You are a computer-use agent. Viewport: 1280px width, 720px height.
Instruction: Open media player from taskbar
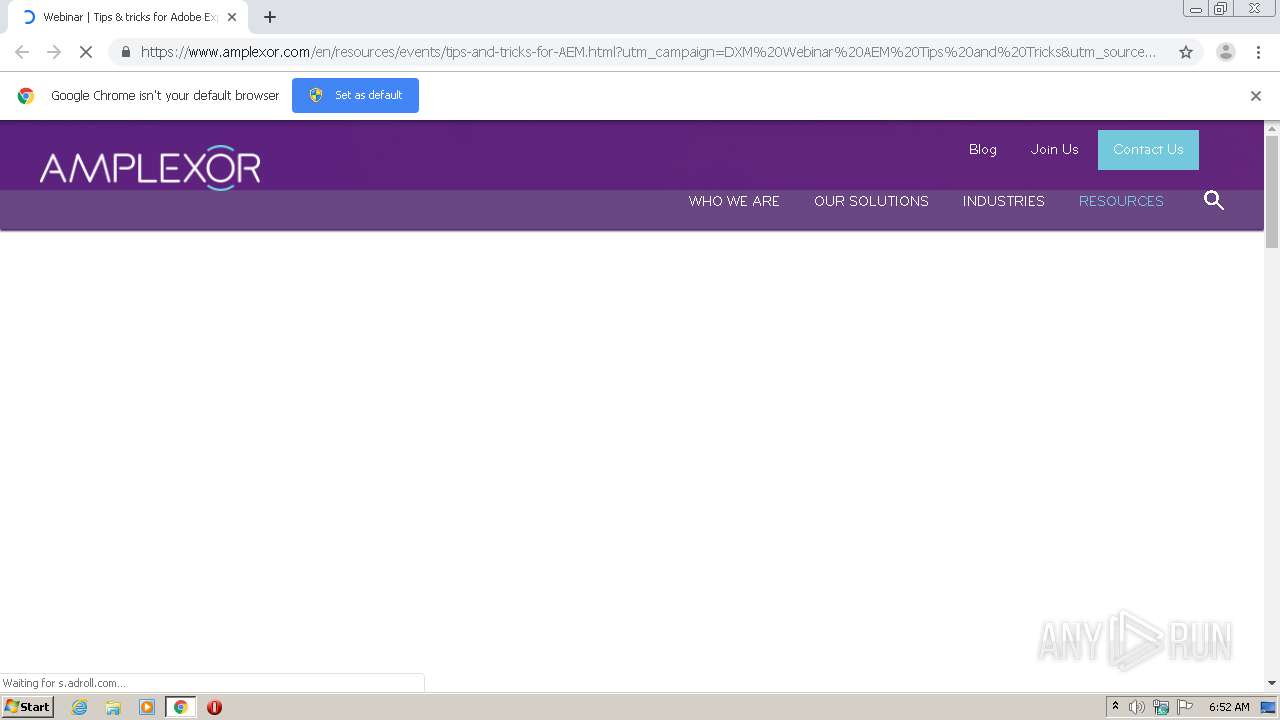pyautogui.click(x=147, y=707)
